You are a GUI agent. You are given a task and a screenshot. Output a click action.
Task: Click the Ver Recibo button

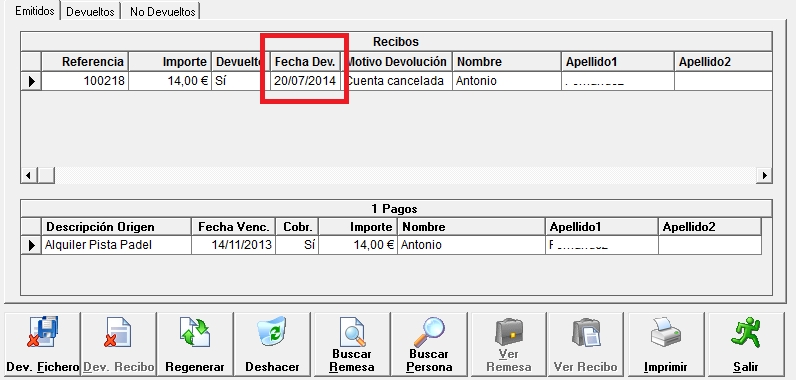point(585,344)
